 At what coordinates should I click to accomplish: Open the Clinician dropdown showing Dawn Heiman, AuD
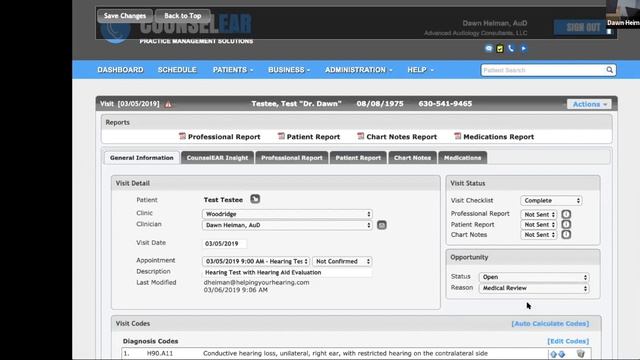coord(287,225)
